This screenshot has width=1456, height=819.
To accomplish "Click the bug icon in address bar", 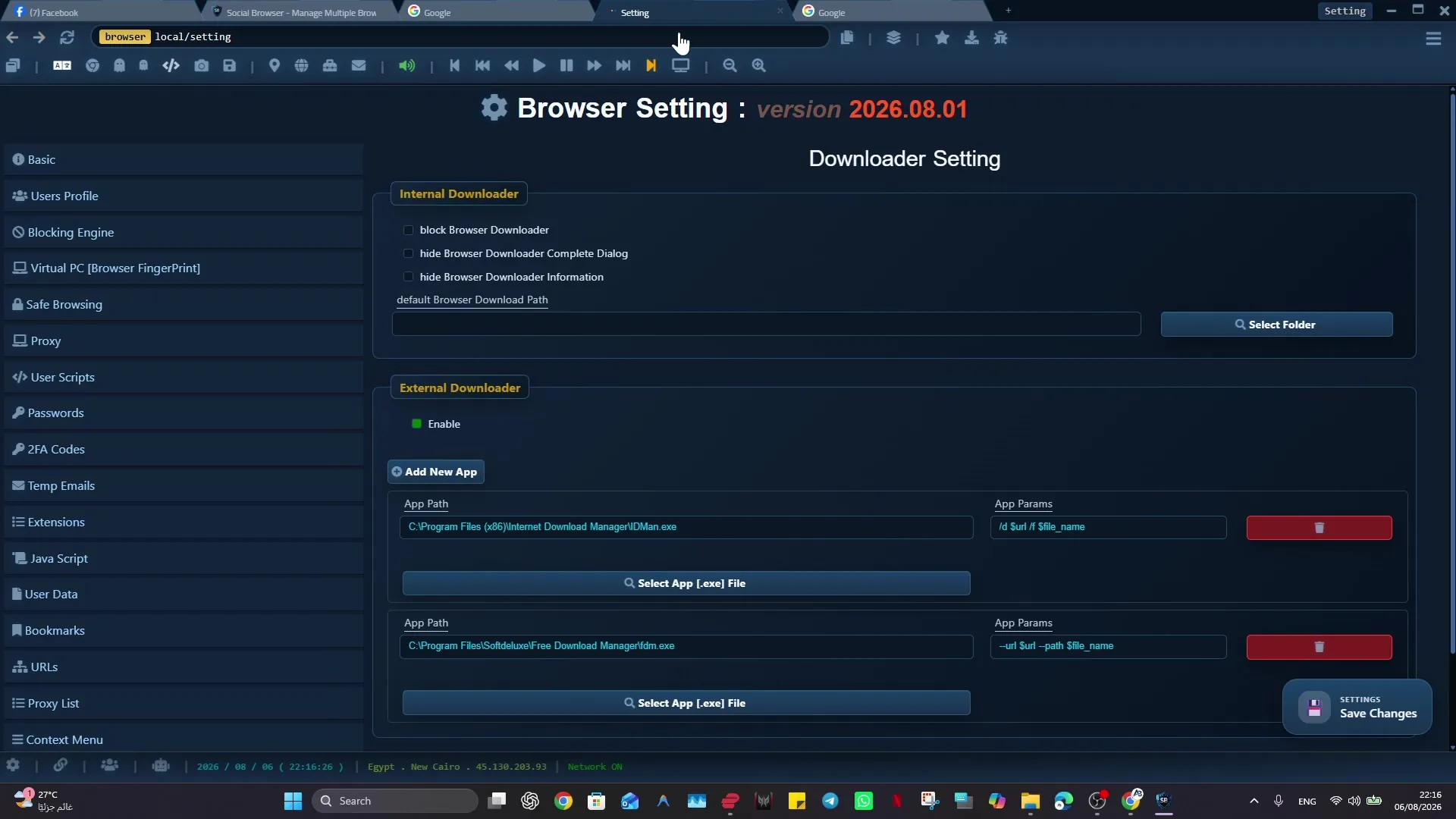I will pos(1001,38).
